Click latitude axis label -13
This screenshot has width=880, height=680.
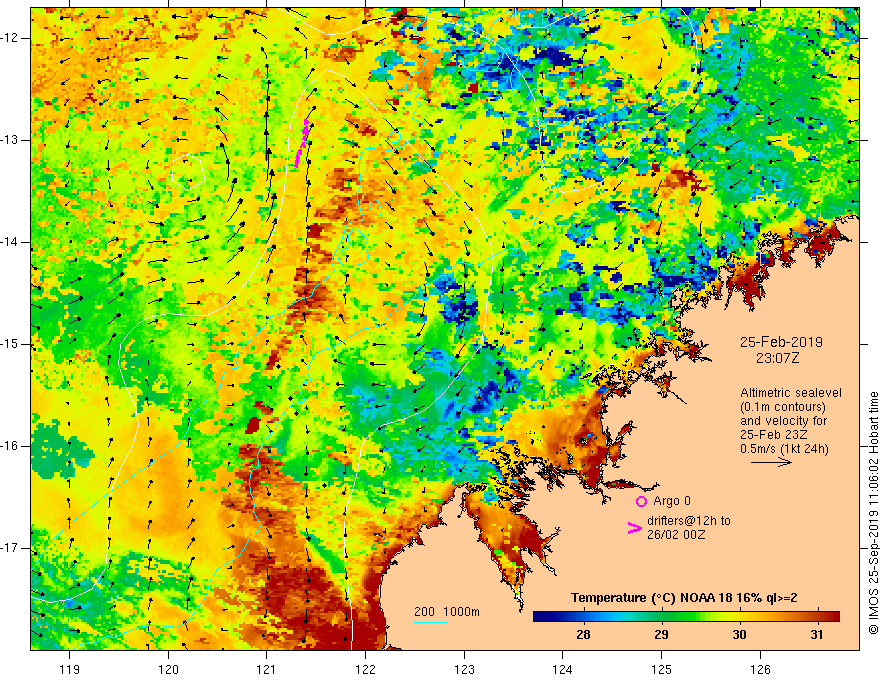tap(10, 140)
